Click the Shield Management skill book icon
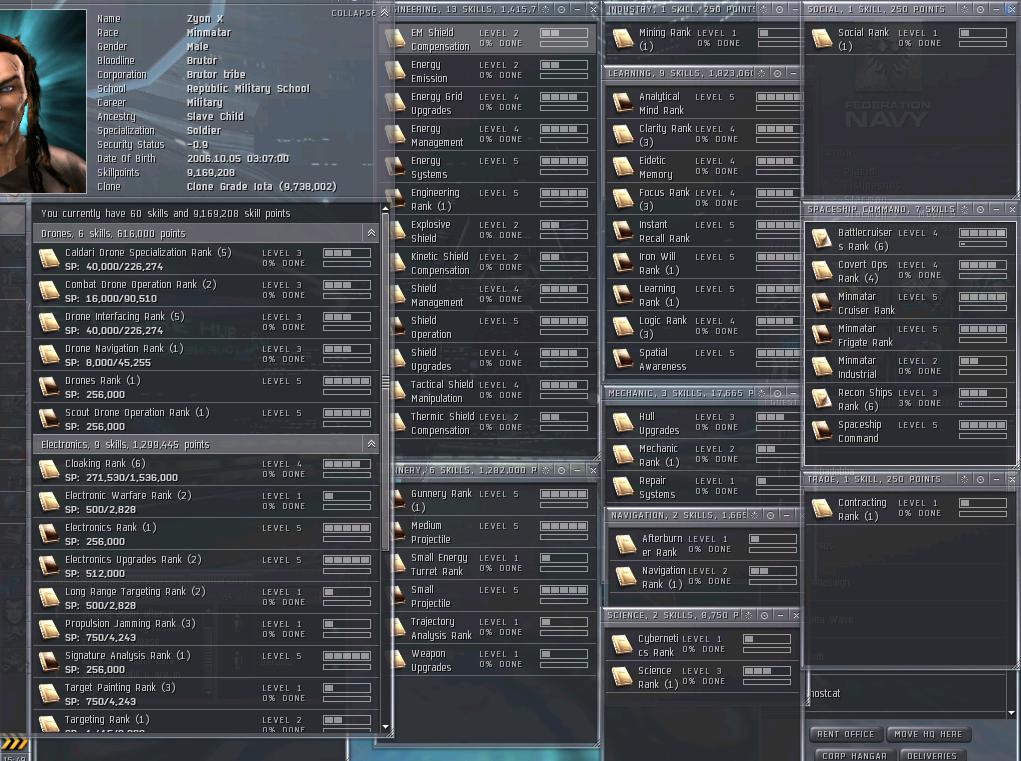 point(395,295)
